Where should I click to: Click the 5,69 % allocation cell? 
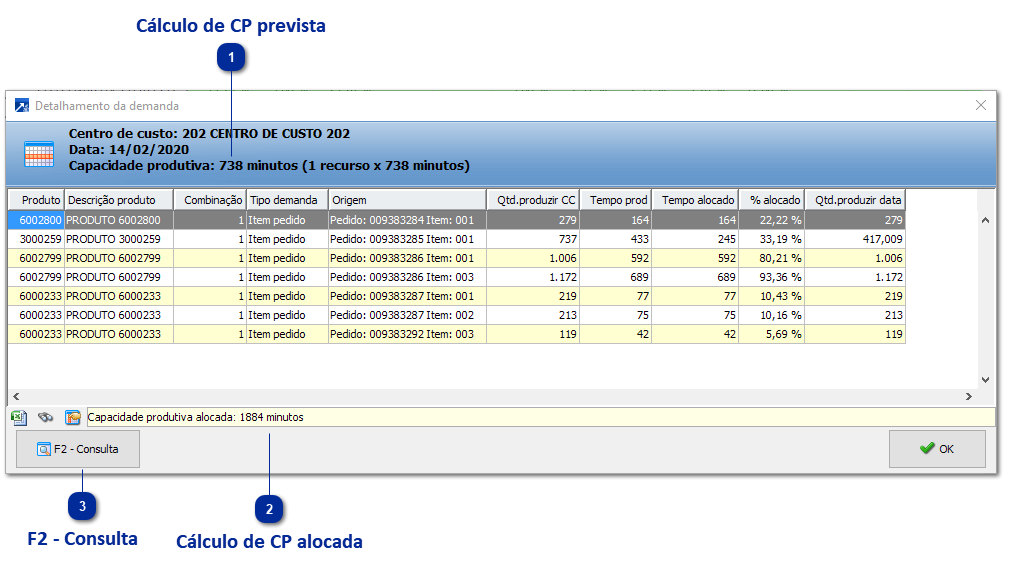[x=772, y=334]
